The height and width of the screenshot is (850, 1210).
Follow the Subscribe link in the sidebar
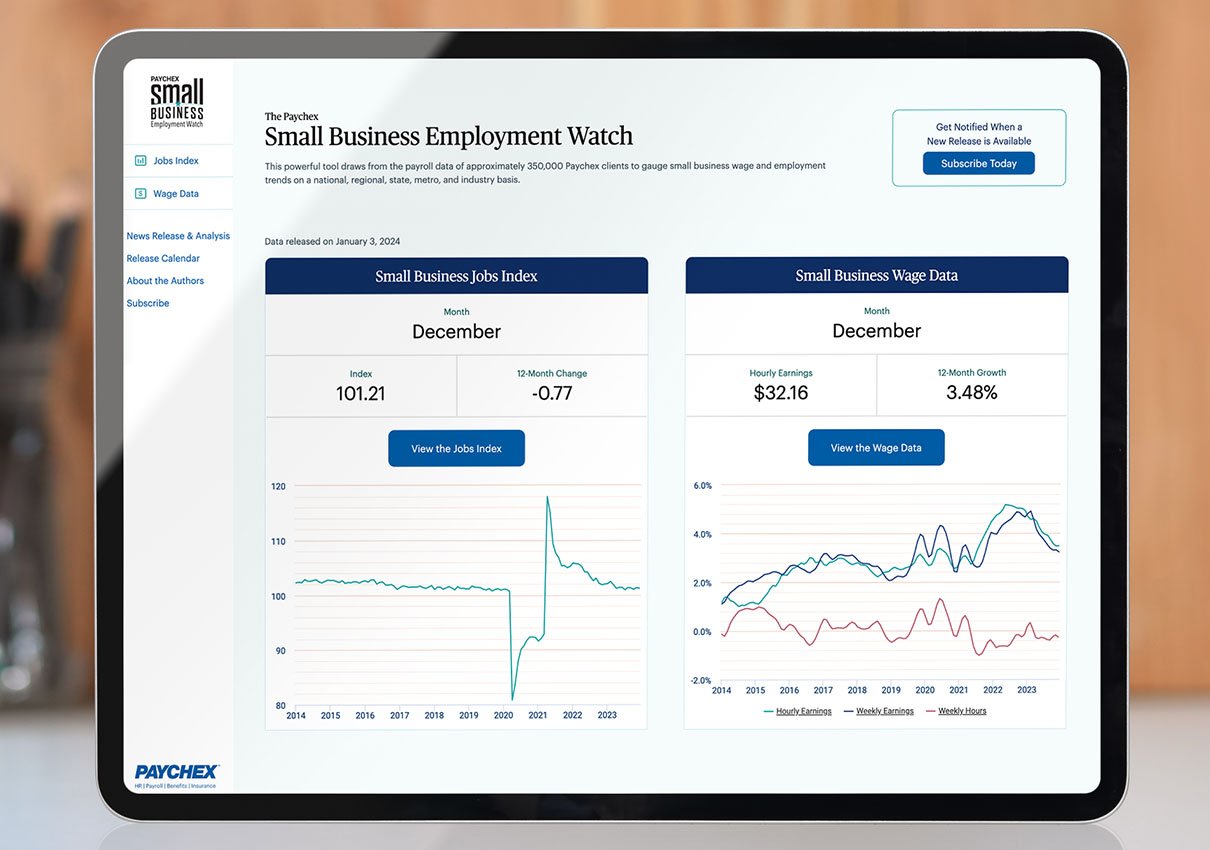point(148,303)
